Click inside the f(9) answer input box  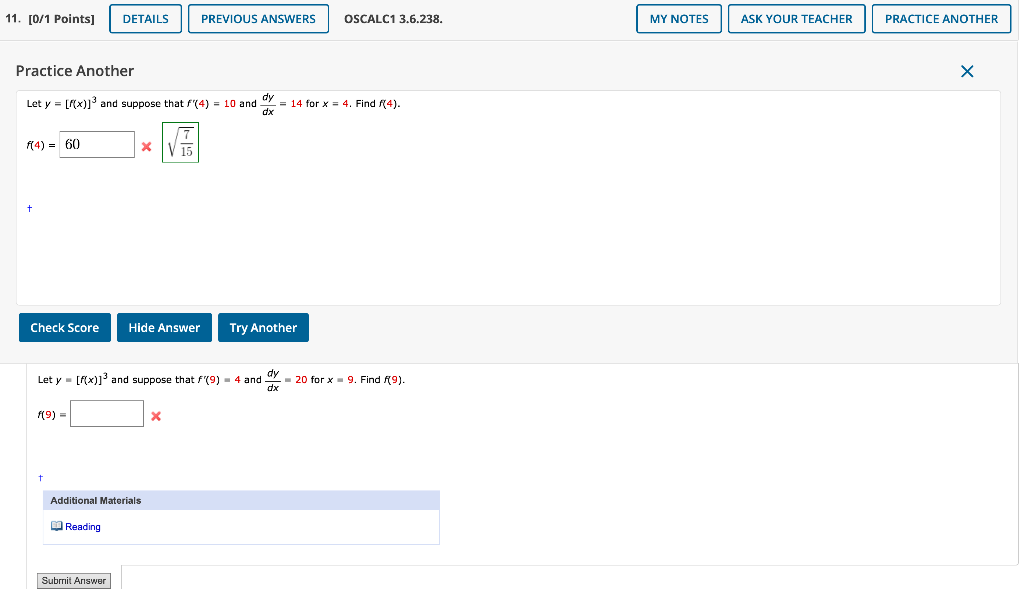pos(106,412)
